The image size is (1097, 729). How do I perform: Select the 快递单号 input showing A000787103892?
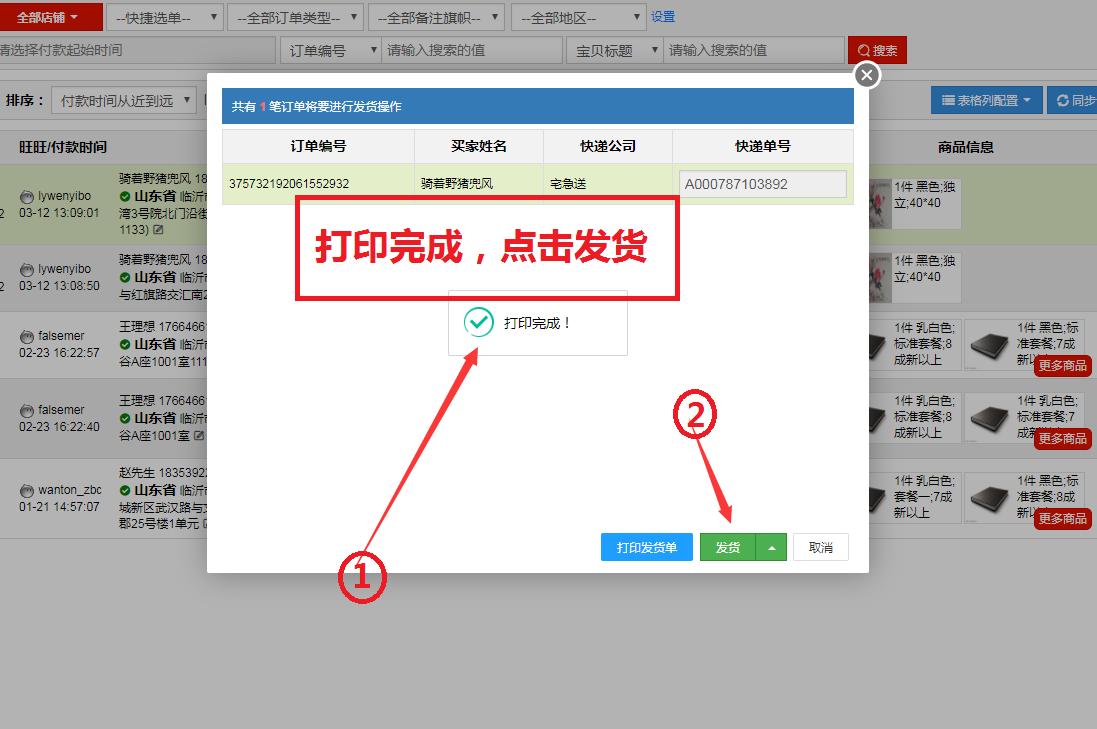[x=762, y=184]
